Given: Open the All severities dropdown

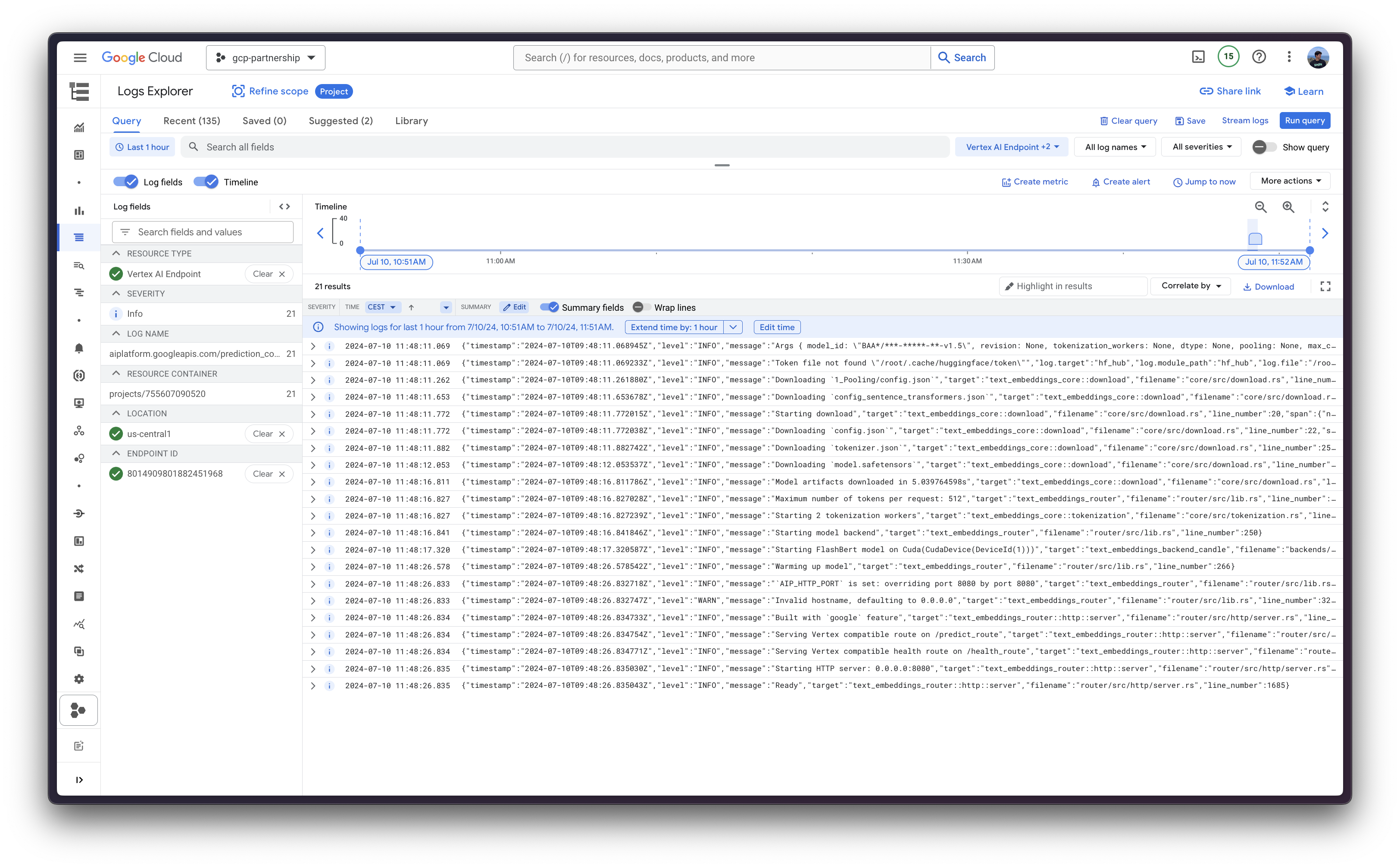Looking at the screenshot, I should [1201, 147].
